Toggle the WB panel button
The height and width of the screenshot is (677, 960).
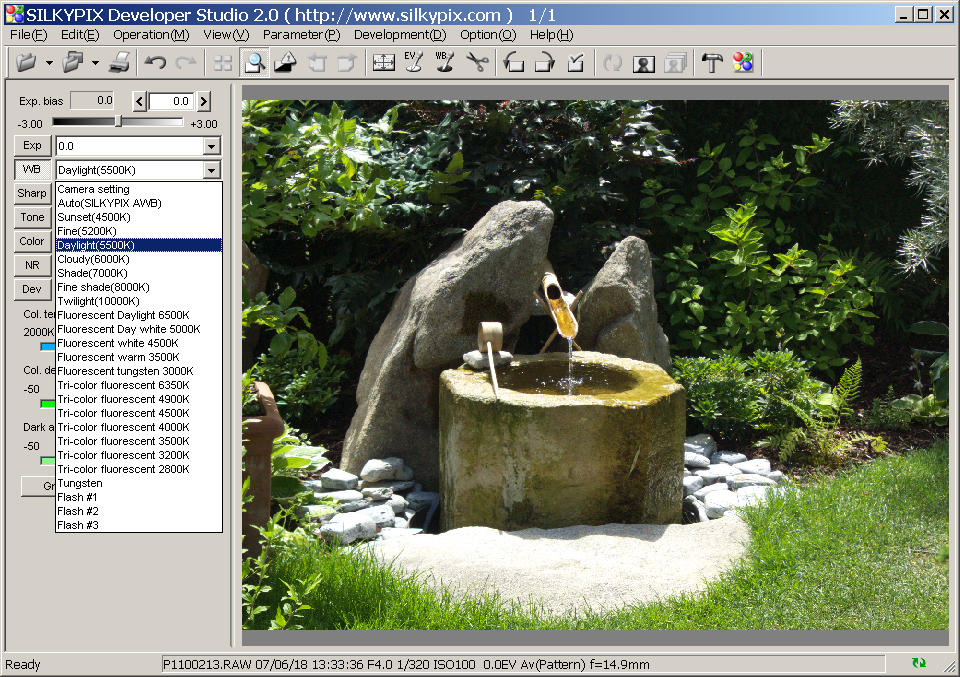(33, 169)
